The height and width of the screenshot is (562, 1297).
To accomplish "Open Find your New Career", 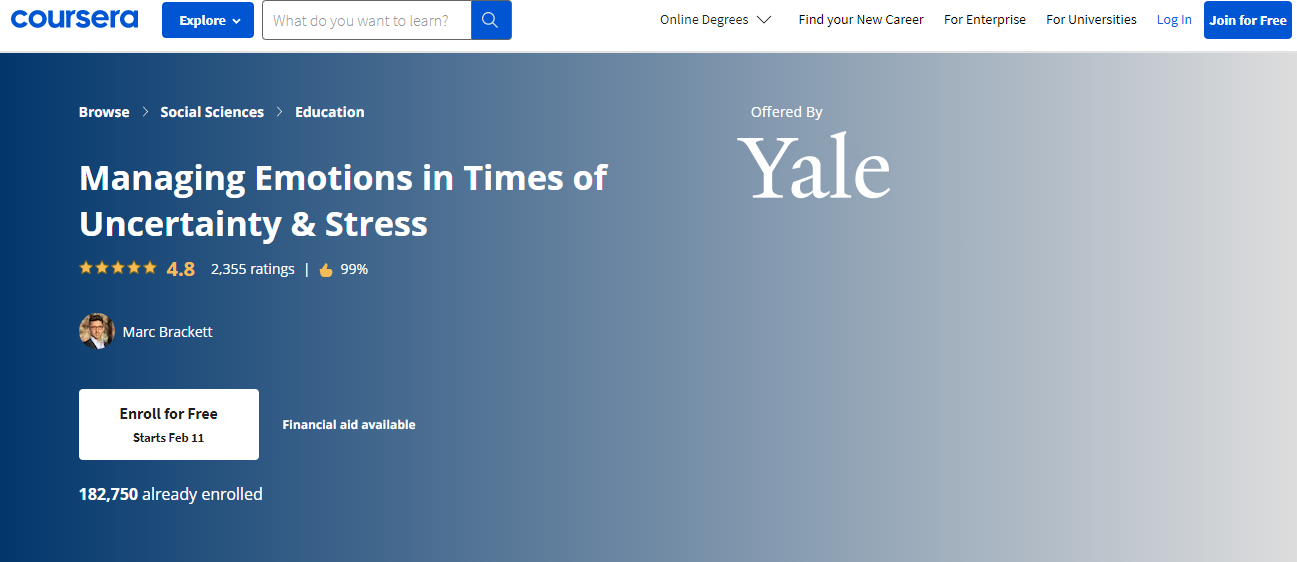I will click(x=860, y=20).
